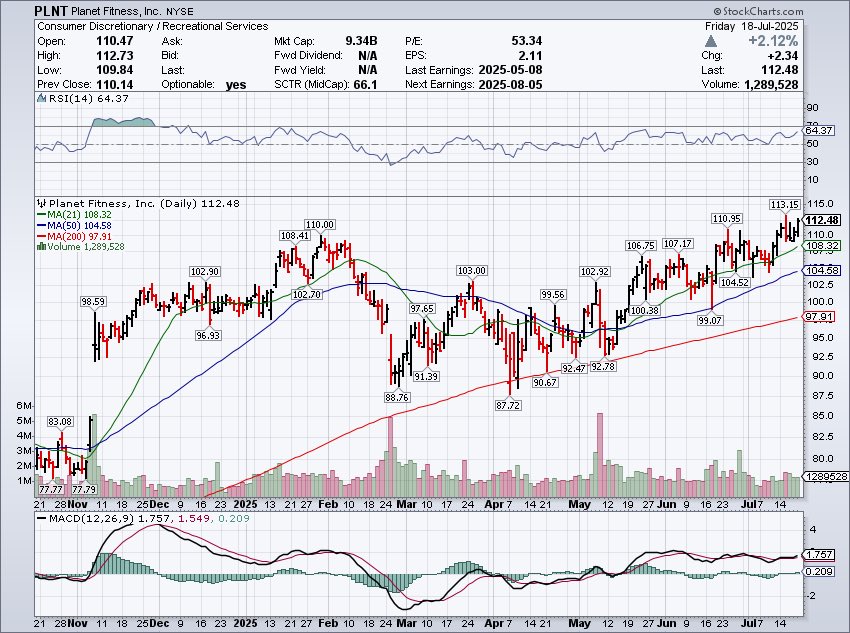850x633 pixels.
Task: Click the volume bars icon in the legend
Action: 41,247
